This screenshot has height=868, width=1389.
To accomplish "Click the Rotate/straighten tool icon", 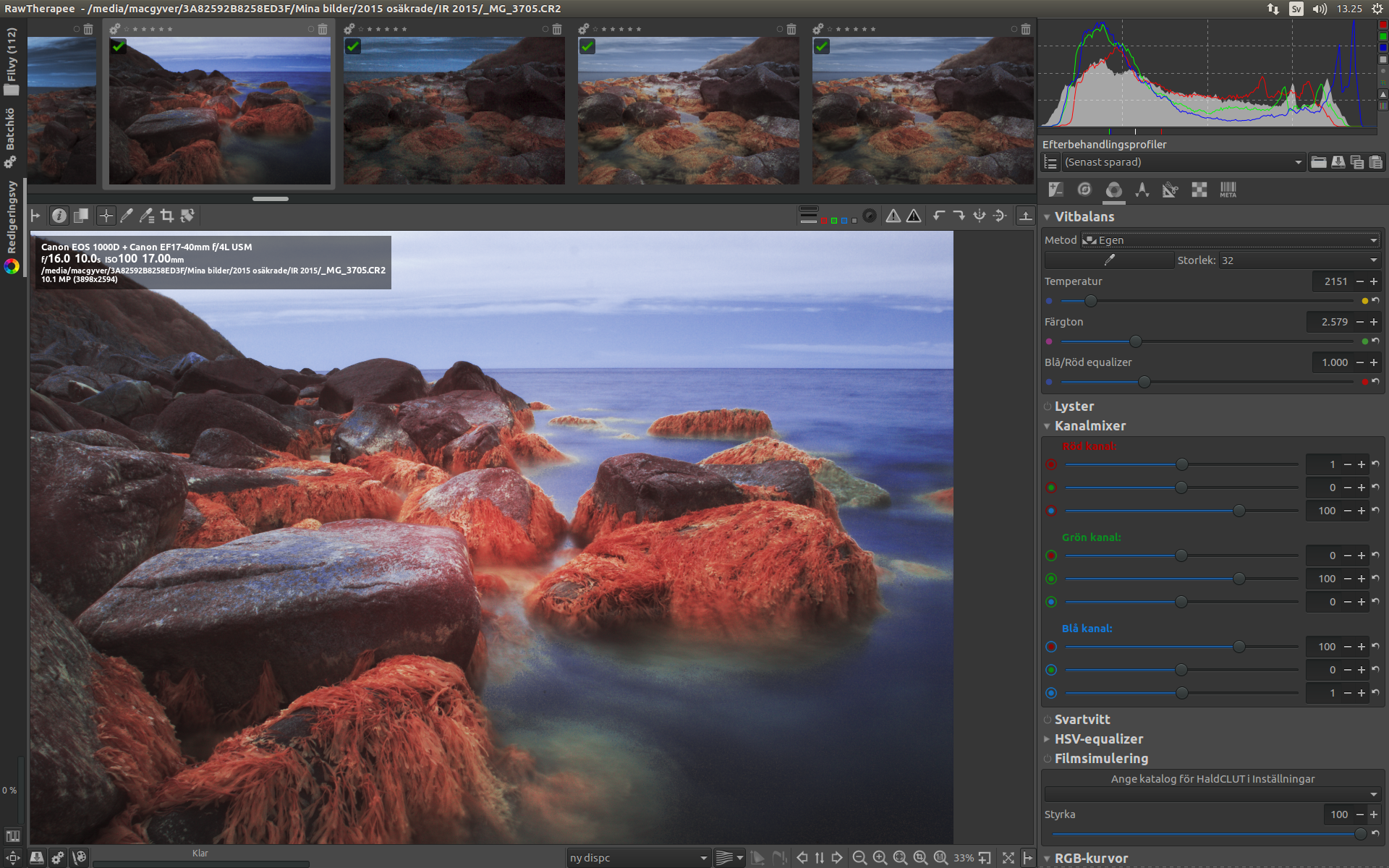I will [x=187, y=216].
